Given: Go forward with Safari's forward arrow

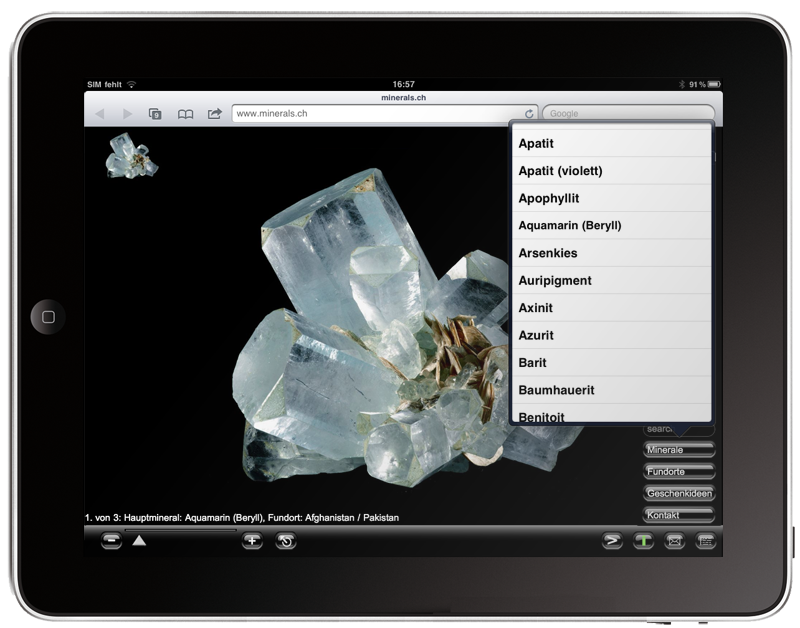Looking at the screenshot, I should [128, 114].
